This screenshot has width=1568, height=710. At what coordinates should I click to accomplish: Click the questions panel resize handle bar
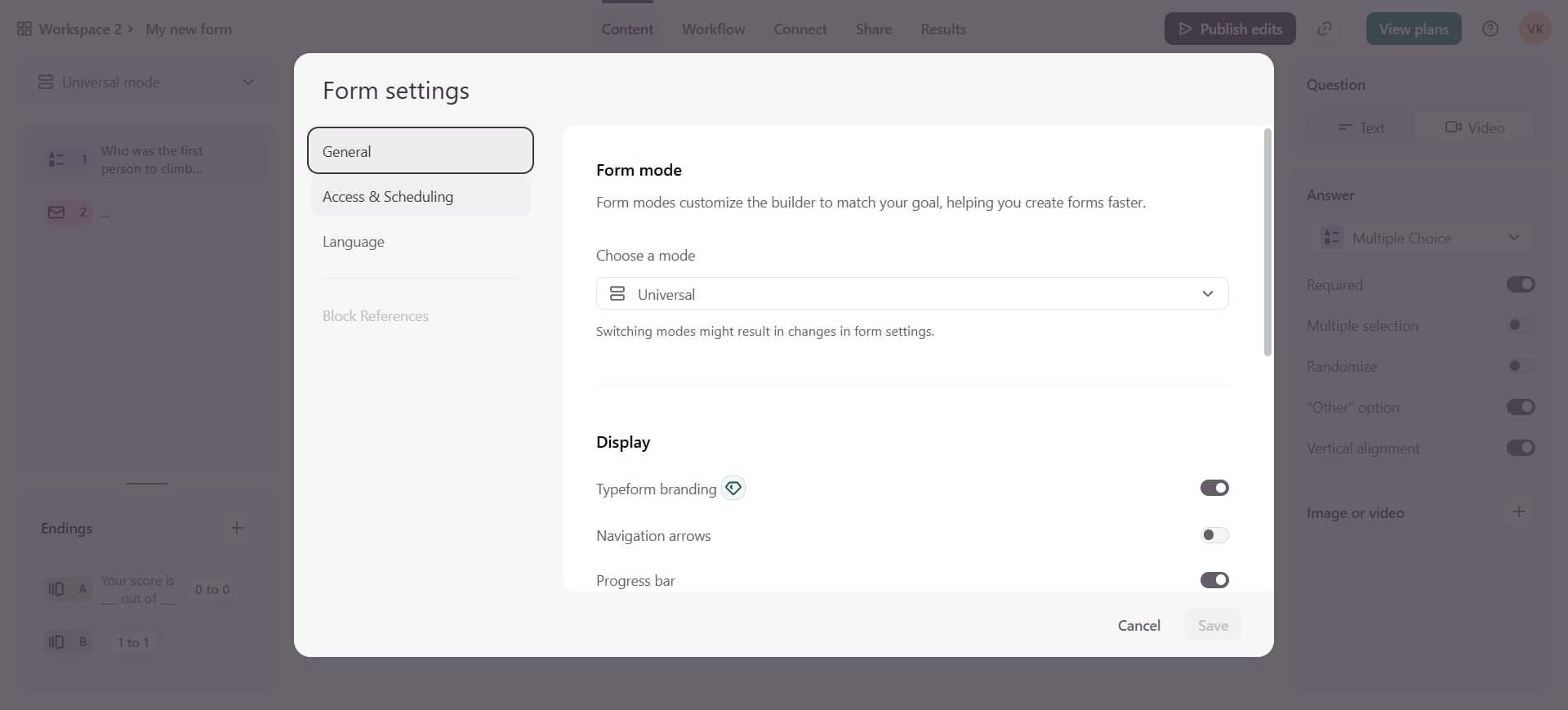[x=147, y=484]
